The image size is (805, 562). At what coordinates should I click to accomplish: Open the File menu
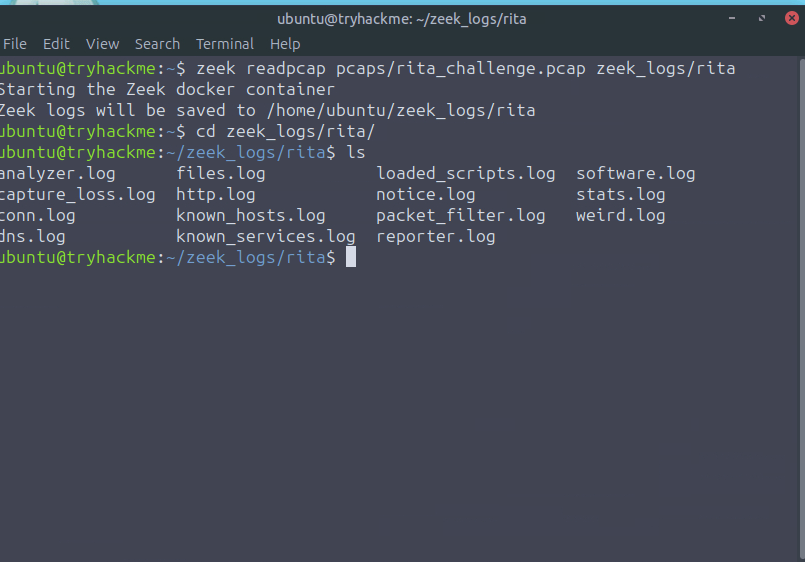(x=14, y=44)
